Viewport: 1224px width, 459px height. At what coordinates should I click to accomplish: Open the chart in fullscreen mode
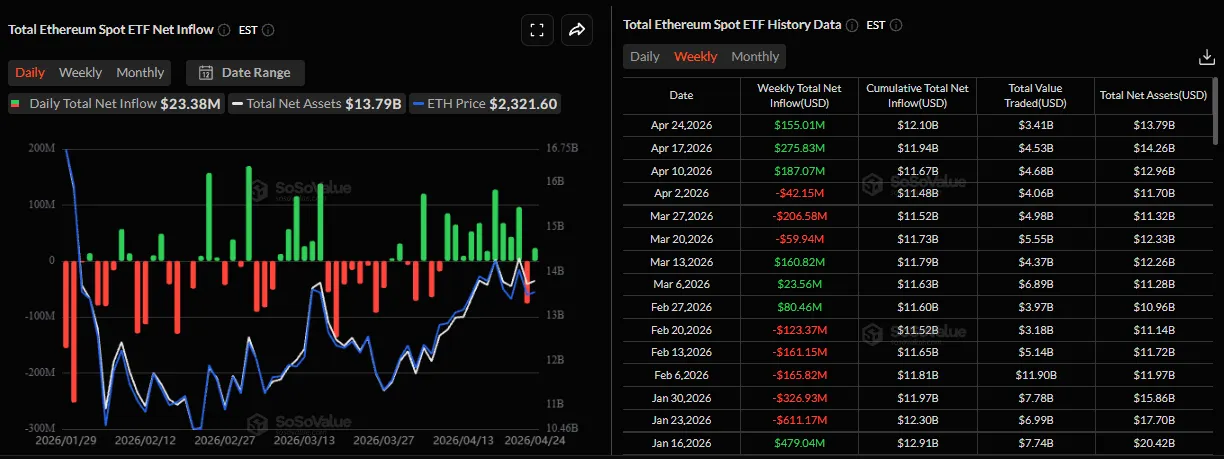(537, 30)
